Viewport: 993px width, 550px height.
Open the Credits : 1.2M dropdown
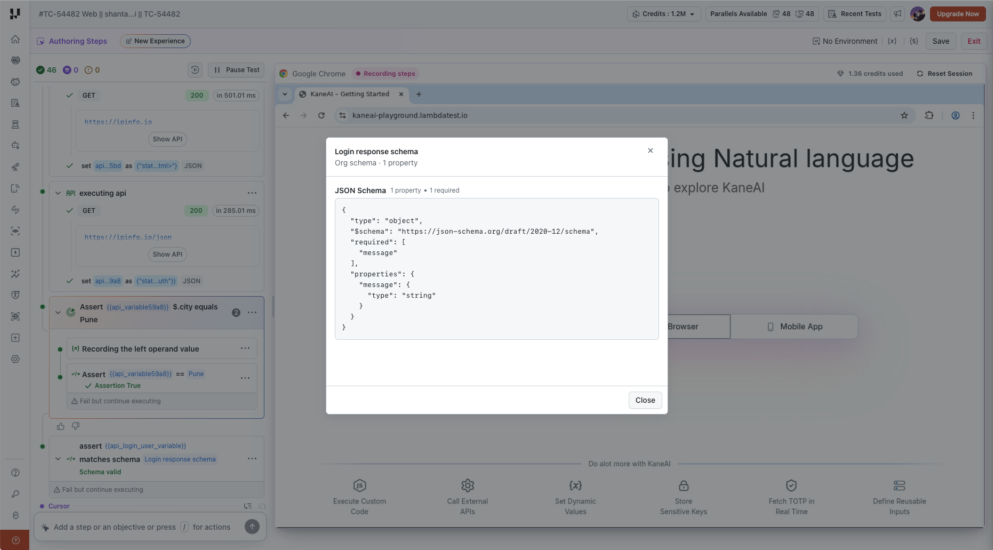click(664, 14)
